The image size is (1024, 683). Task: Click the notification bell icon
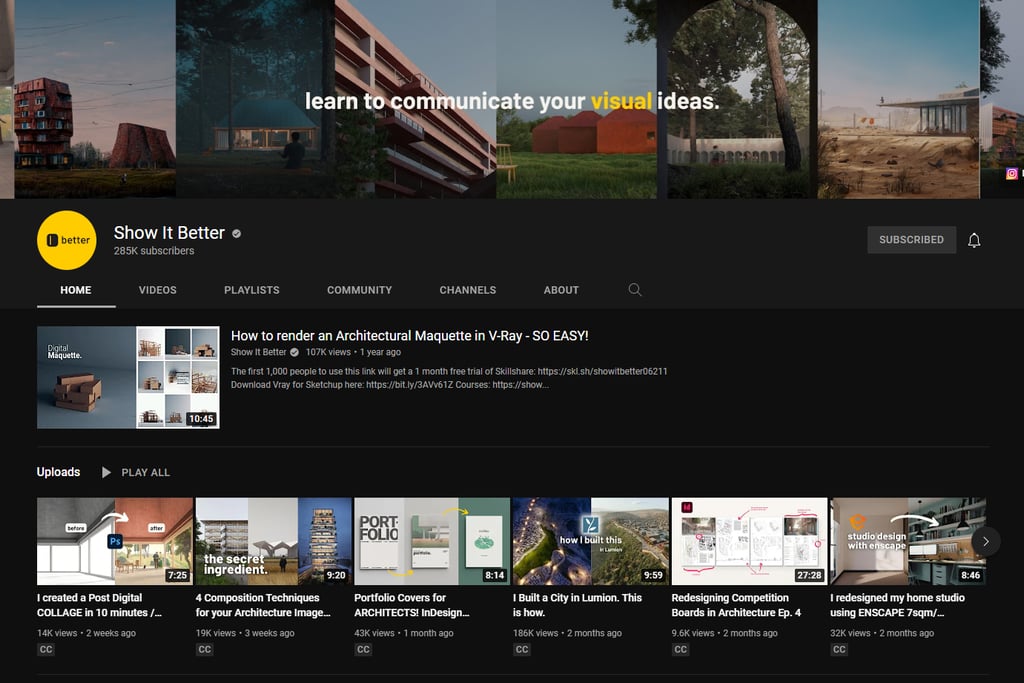[x=974, y=240]
